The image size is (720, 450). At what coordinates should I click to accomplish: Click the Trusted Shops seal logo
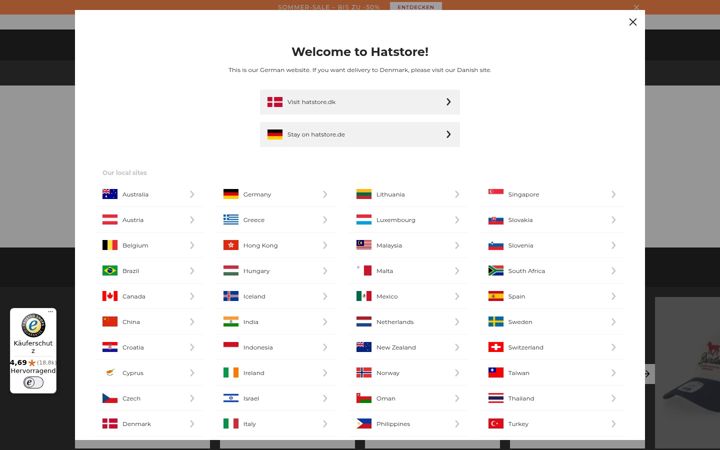33,326
